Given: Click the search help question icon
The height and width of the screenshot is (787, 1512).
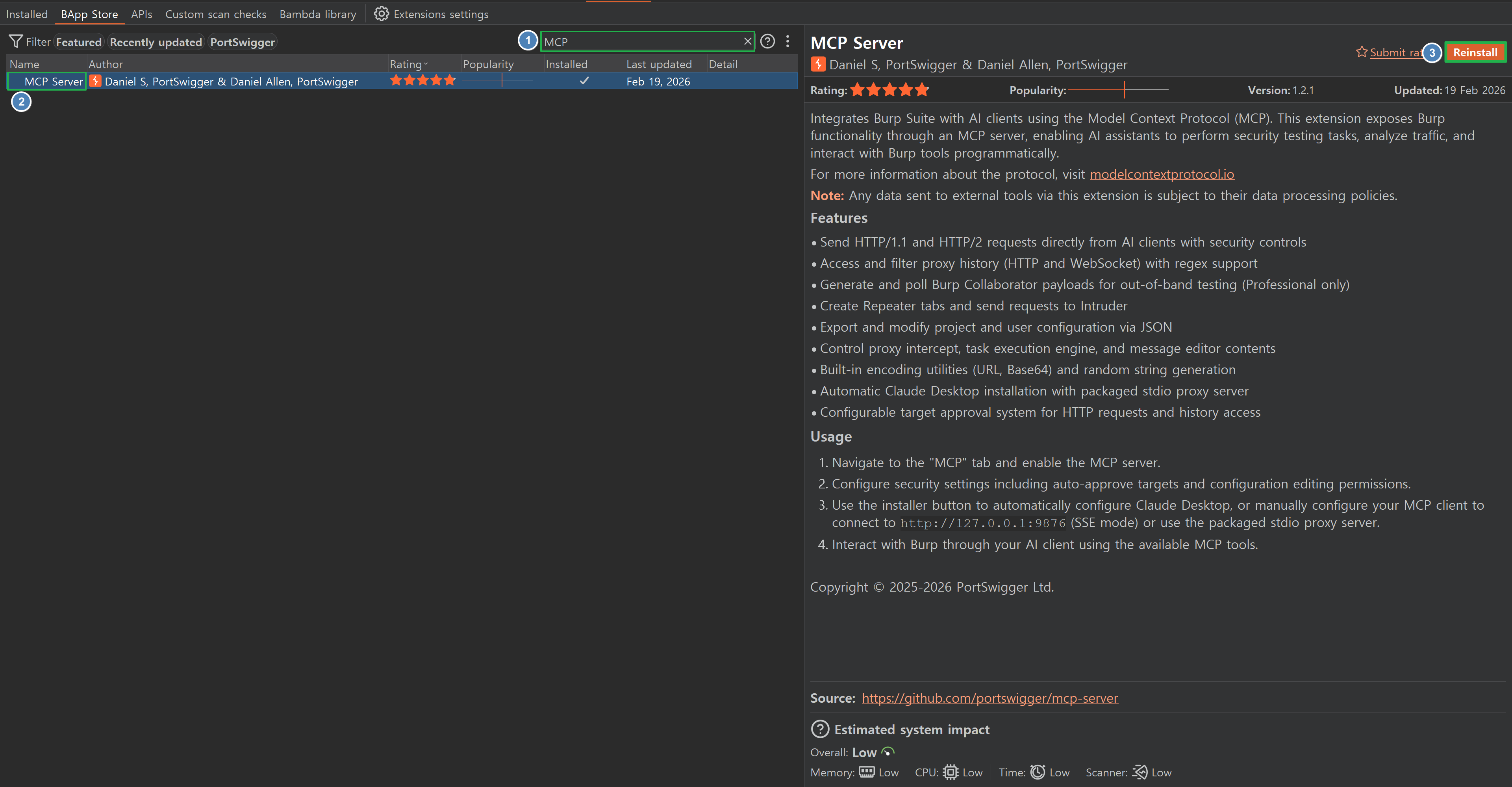Looking at the screenshot, I should coord(767,42).
